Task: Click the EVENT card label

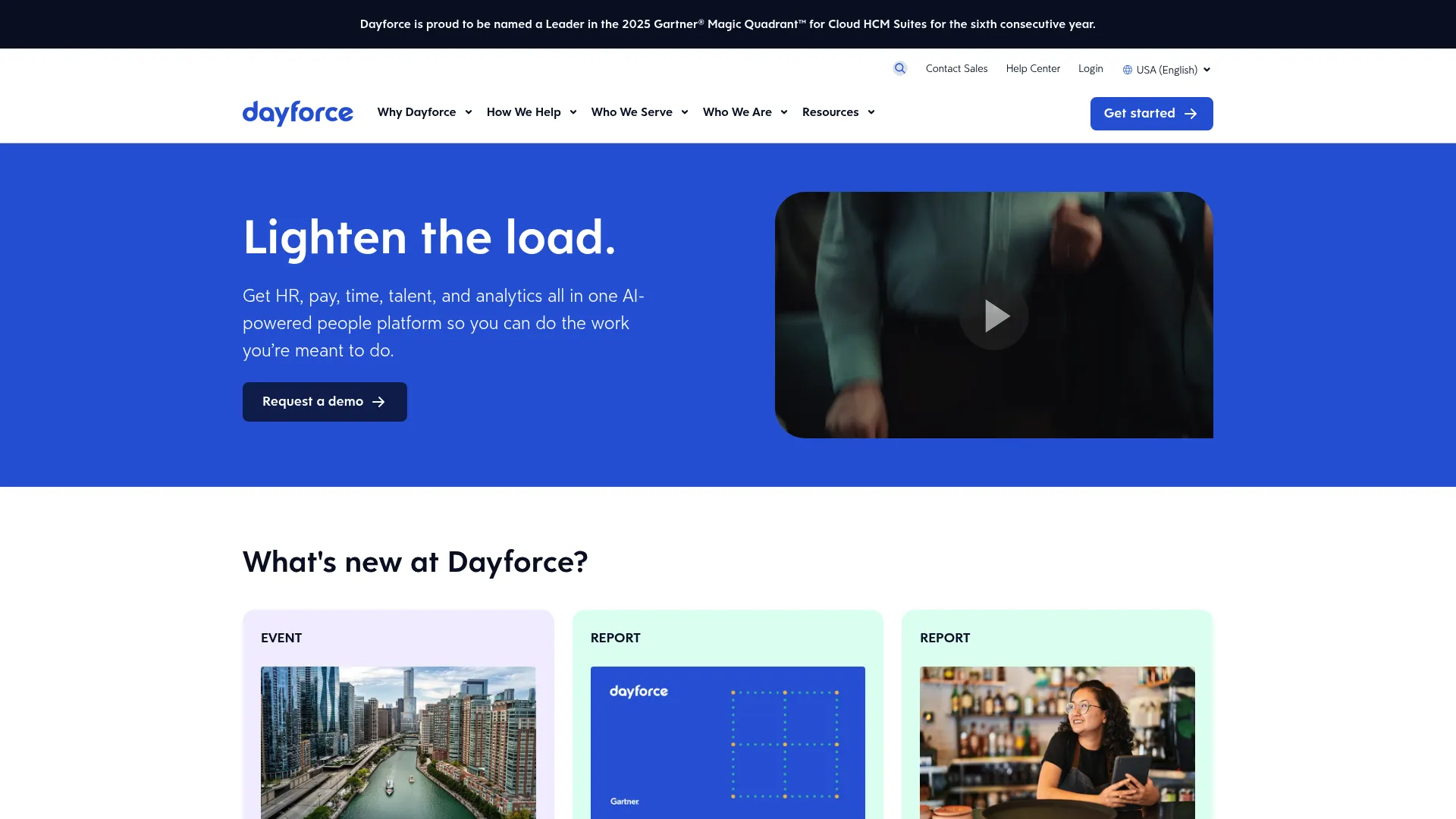Action: [281, 638]
